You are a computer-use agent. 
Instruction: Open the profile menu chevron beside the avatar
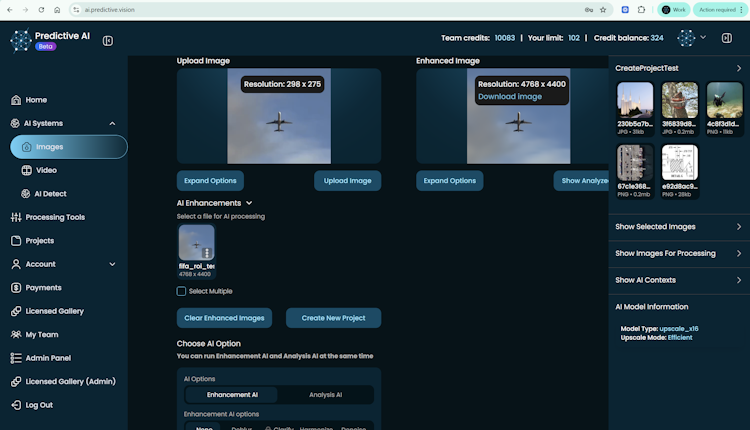[703, 37]
